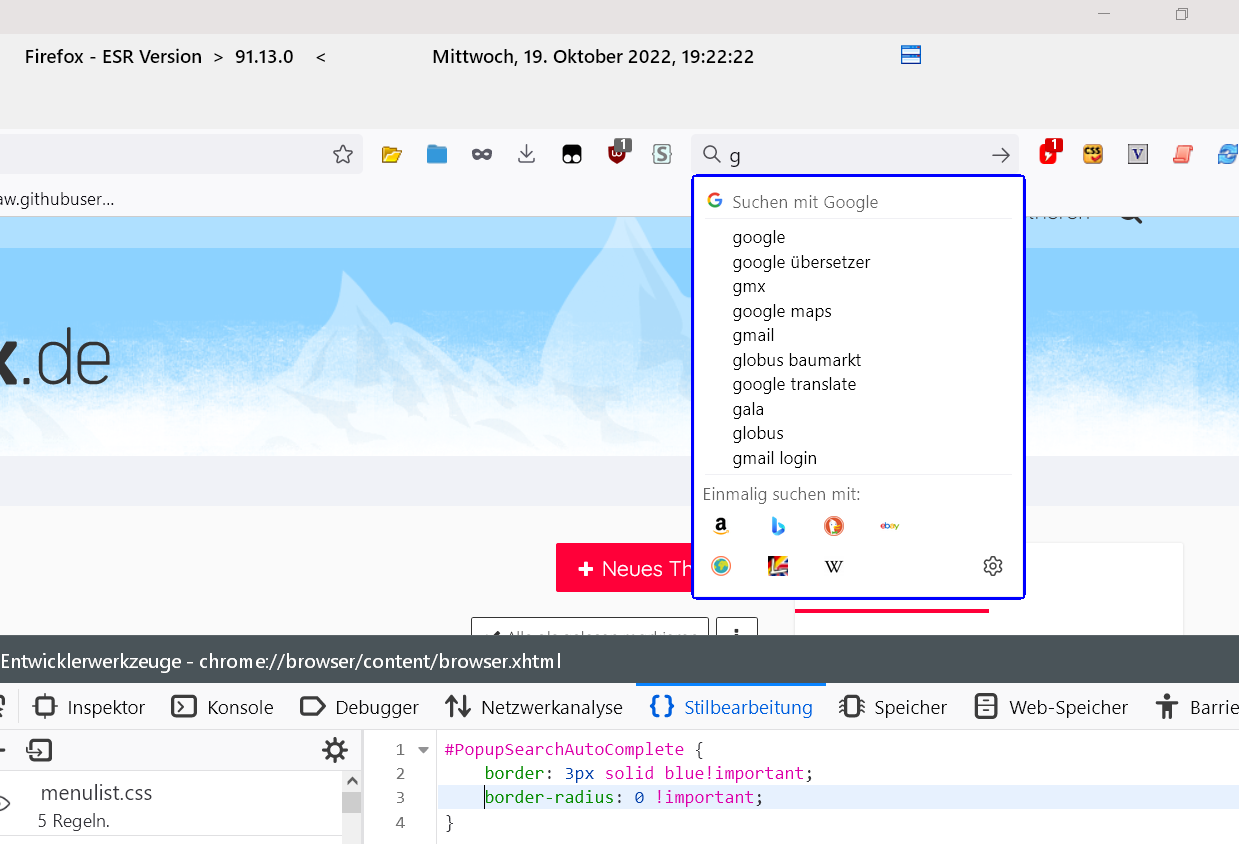This screenshot has width=1239, height=844.
Task: Click 'Firefox - ESR Version' text
Action: [113, 57]
